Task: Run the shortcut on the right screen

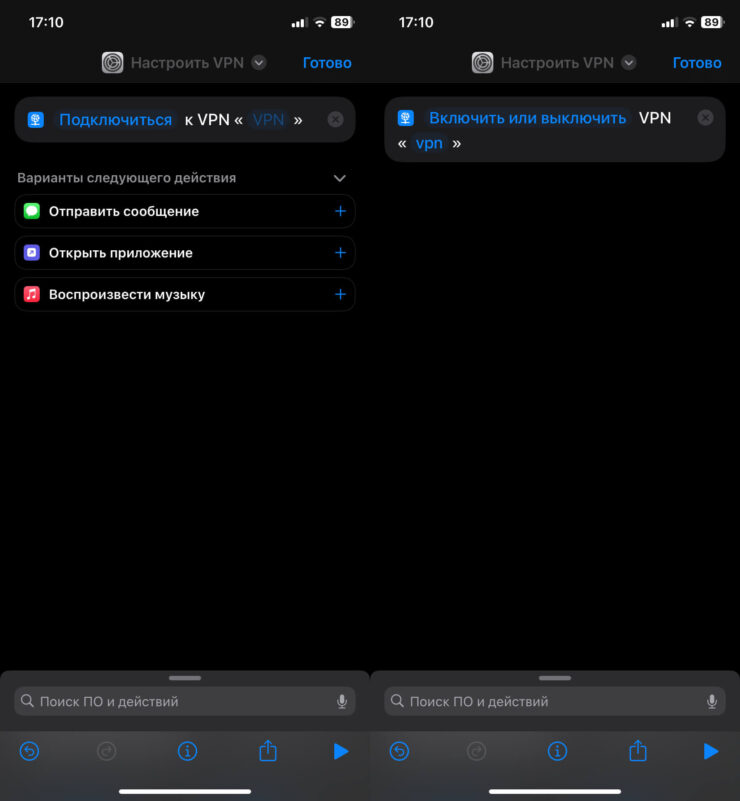Action: click(x=711, y=751)
